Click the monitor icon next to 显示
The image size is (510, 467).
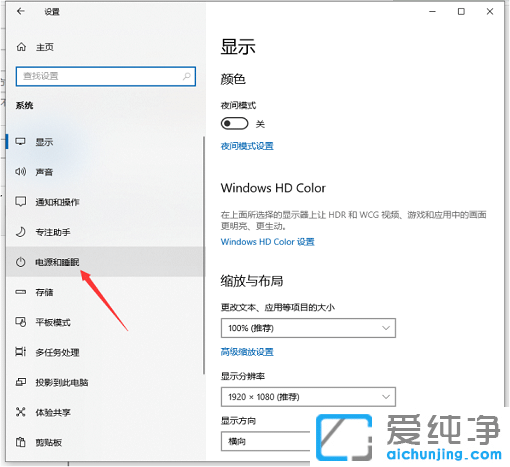coord(20,142)
